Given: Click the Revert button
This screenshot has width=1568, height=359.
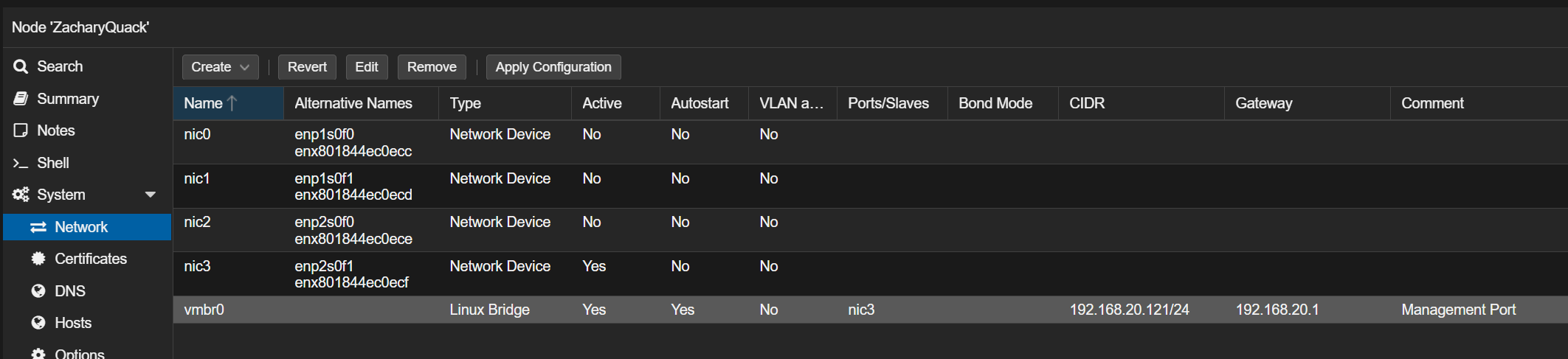Looking at the screenshot, I should (x=307, y=67).
